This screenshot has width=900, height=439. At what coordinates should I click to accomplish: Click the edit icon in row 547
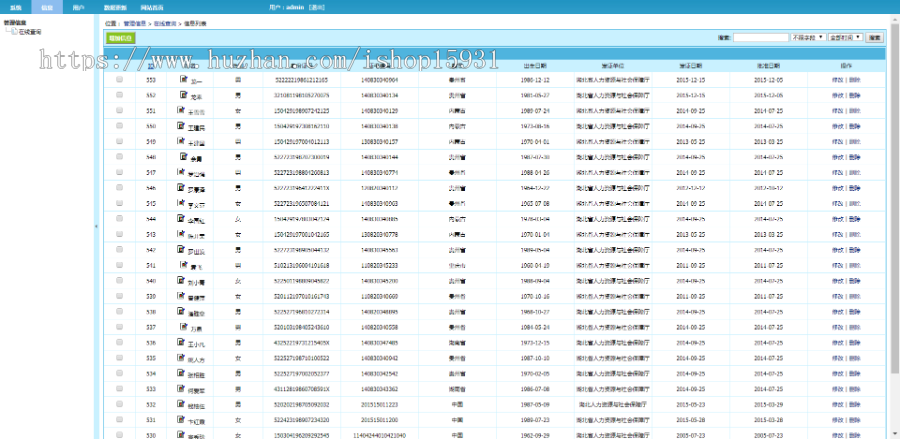(184, 172)
